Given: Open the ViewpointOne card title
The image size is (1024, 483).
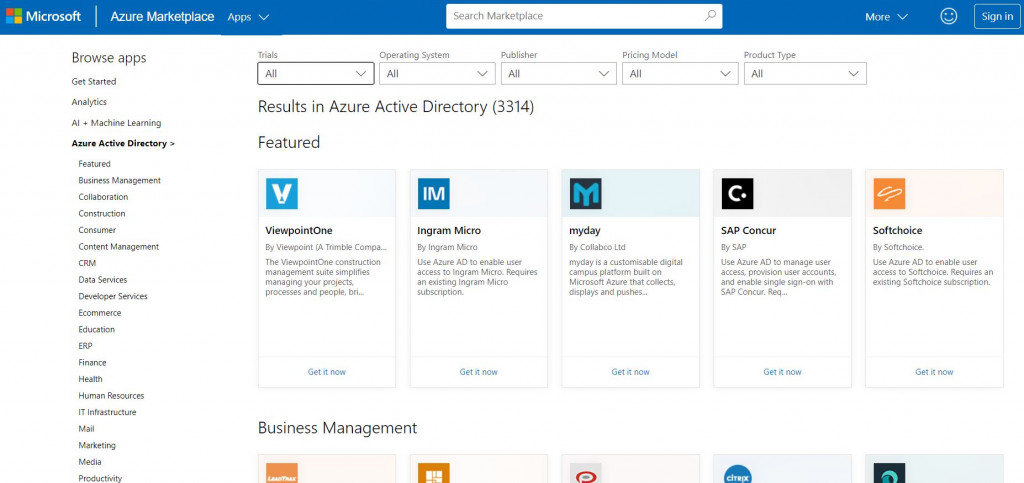Looking at the screenshot, I should [299, 230].
